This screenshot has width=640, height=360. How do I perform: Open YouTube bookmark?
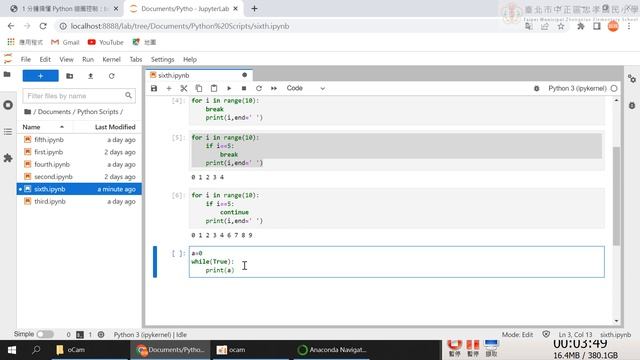(x=105, y=42)
